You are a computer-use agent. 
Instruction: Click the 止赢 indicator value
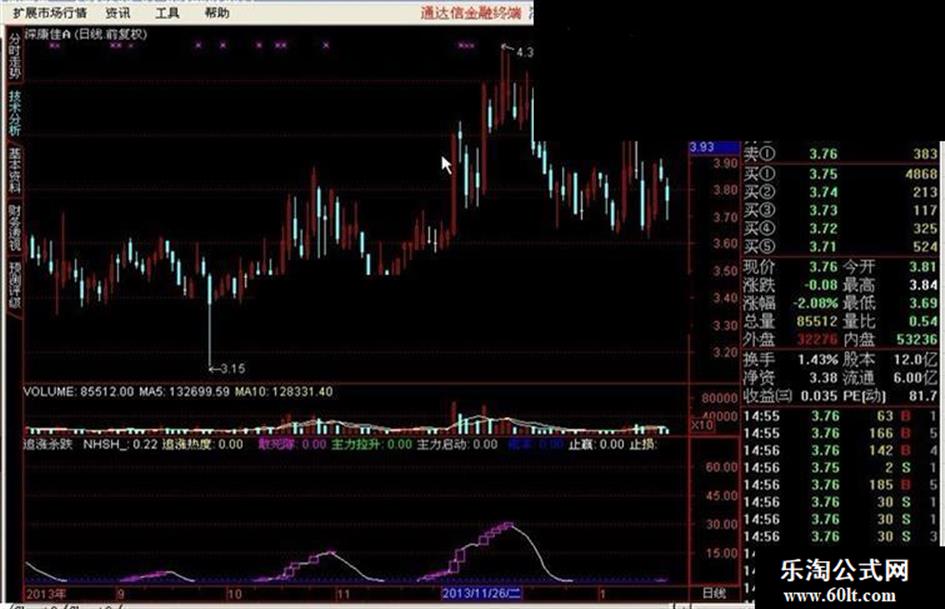[597, 445]
